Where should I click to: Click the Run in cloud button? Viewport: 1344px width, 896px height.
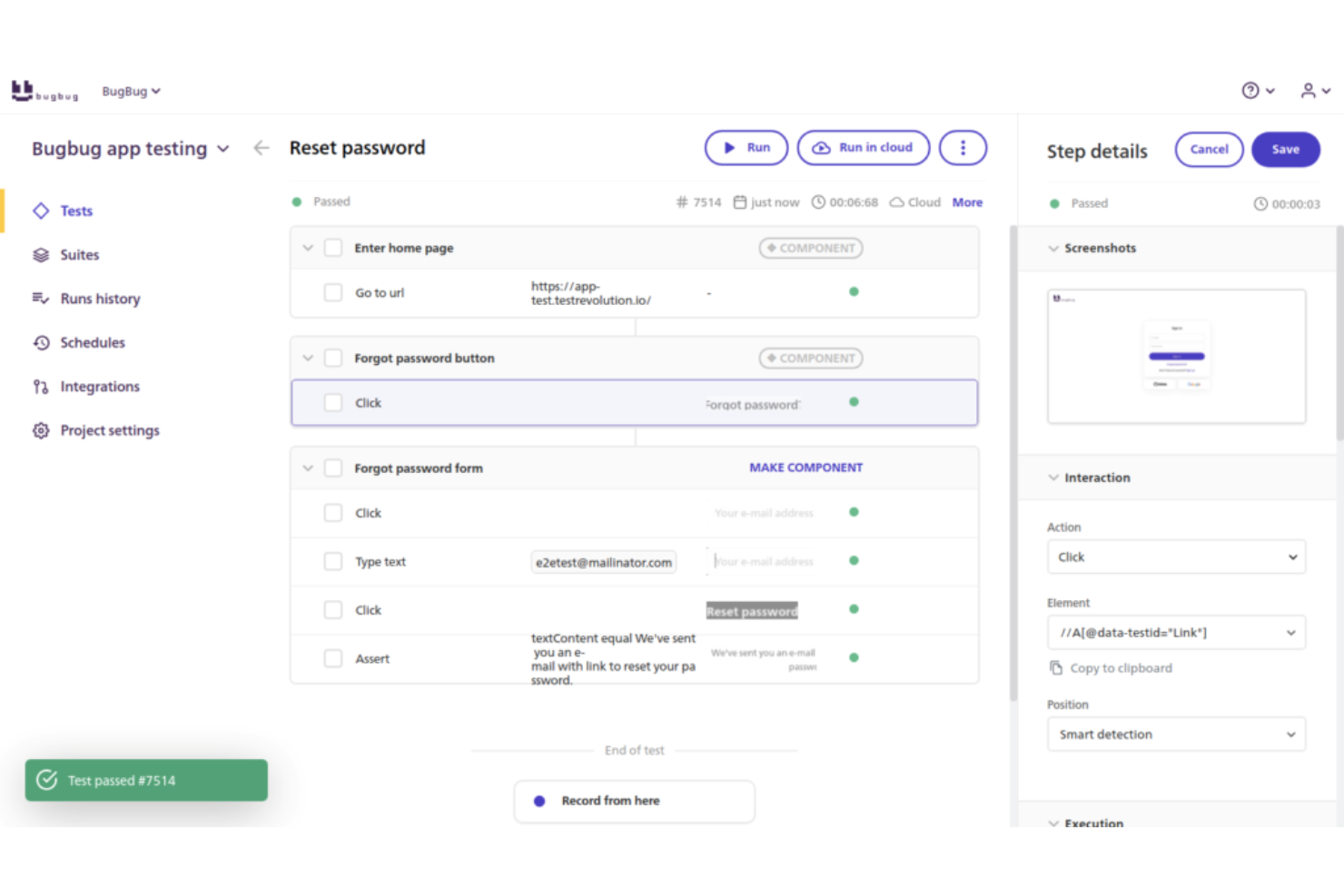(x=863, y=147)
